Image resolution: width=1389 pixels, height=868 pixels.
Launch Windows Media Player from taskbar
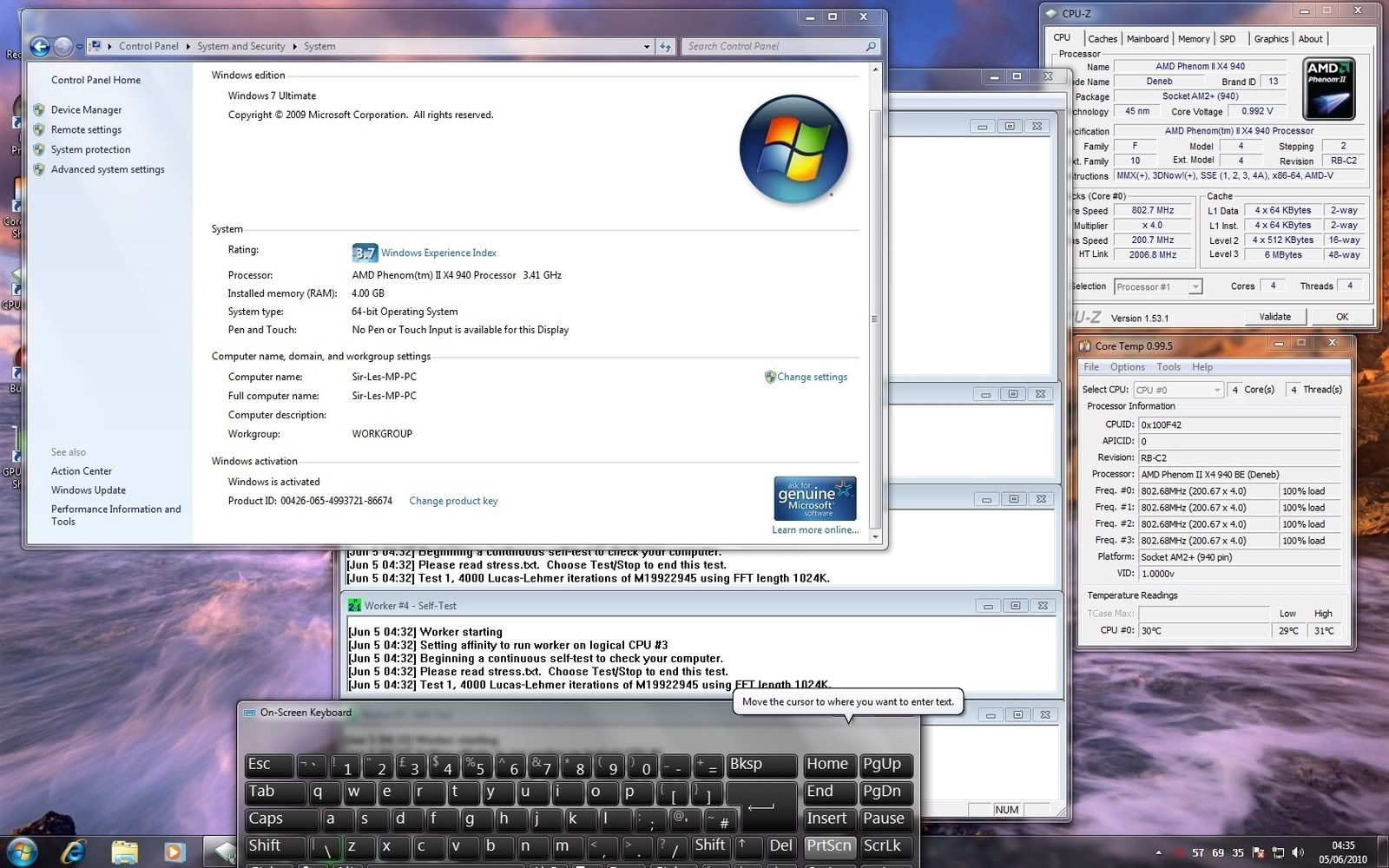pos(174,852)
